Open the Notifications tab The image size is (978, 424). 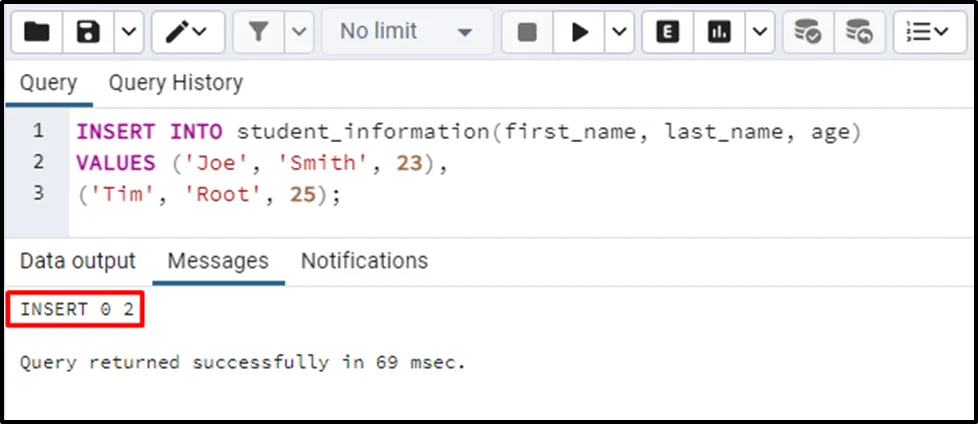click(x=364, y=261)
